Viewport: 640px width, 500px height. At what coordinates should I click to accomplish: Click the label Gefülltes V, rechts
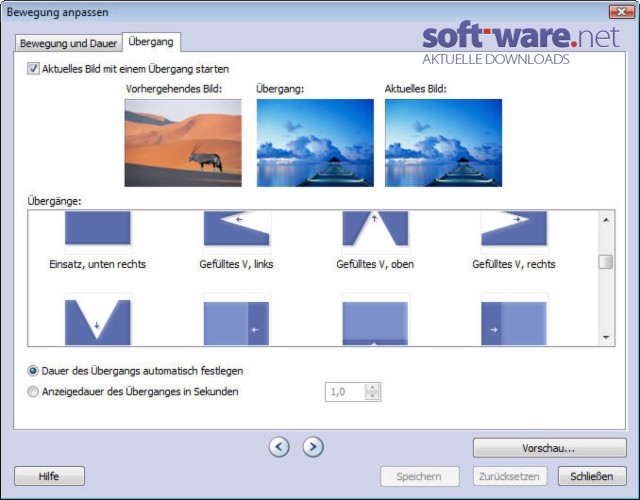(514, 264)
